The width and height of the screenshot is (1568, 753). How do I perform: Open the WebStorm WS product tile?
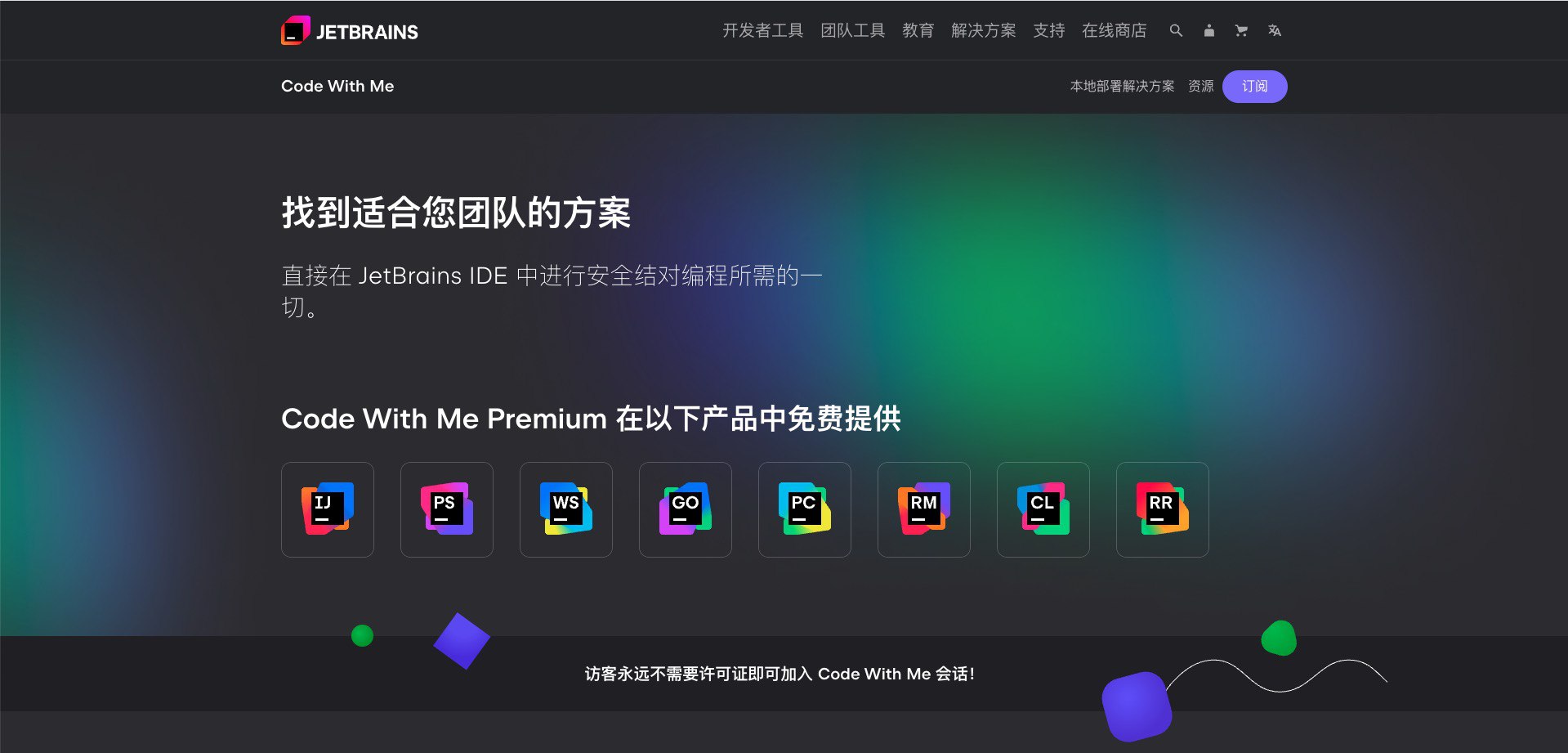566,509
